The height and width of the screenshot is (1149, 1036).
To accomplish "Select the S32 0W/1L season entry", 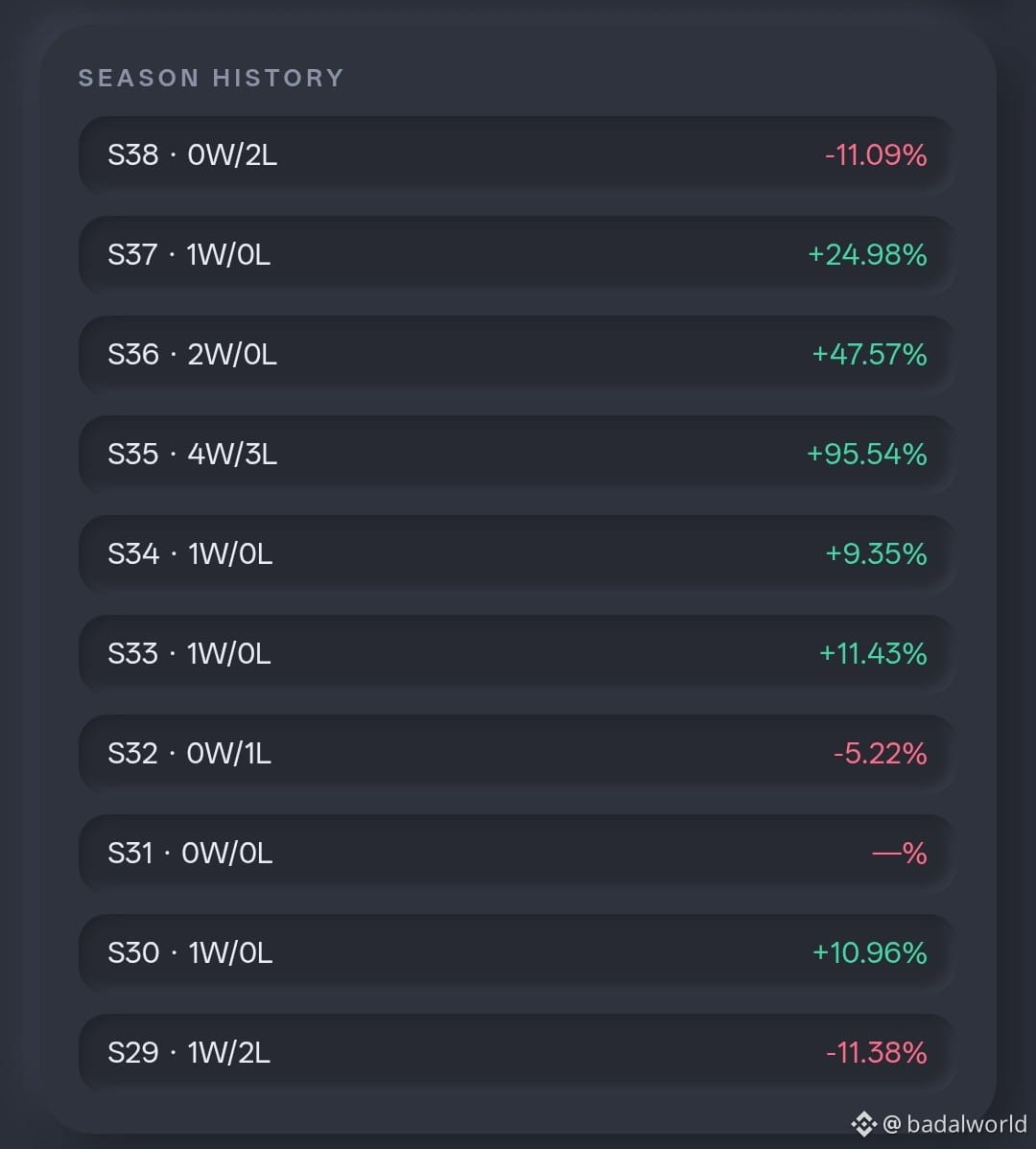I will pyautogui.click(x=517, y=753).
